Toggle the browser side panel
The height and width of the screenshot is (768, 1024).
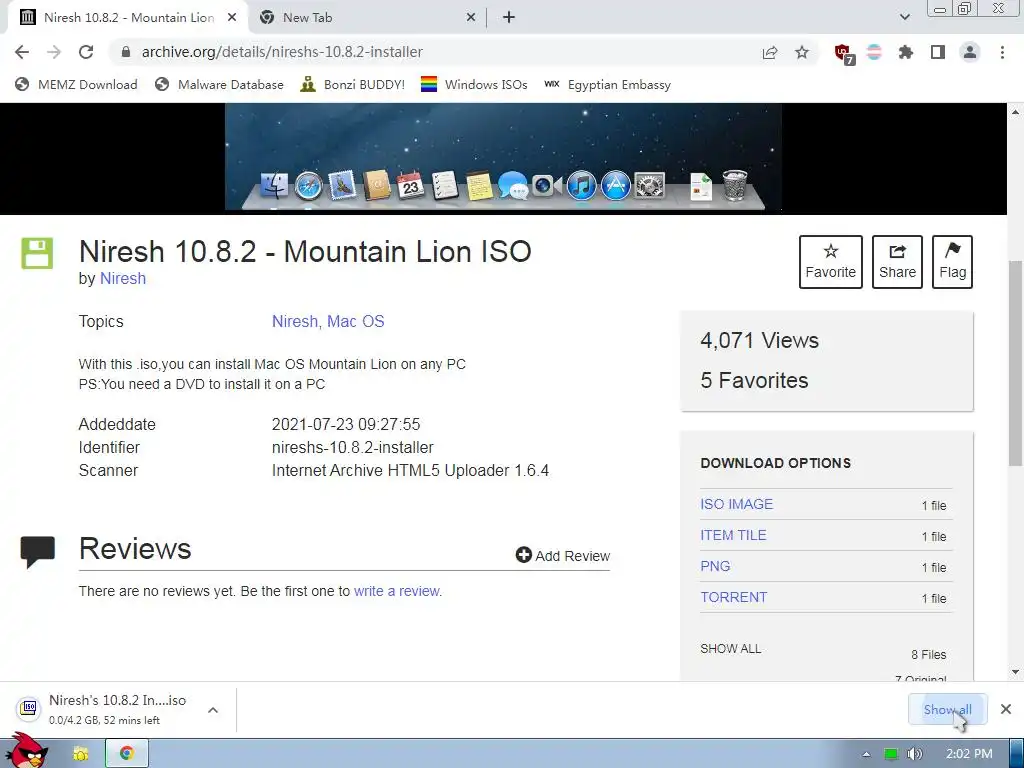(938, 52)
